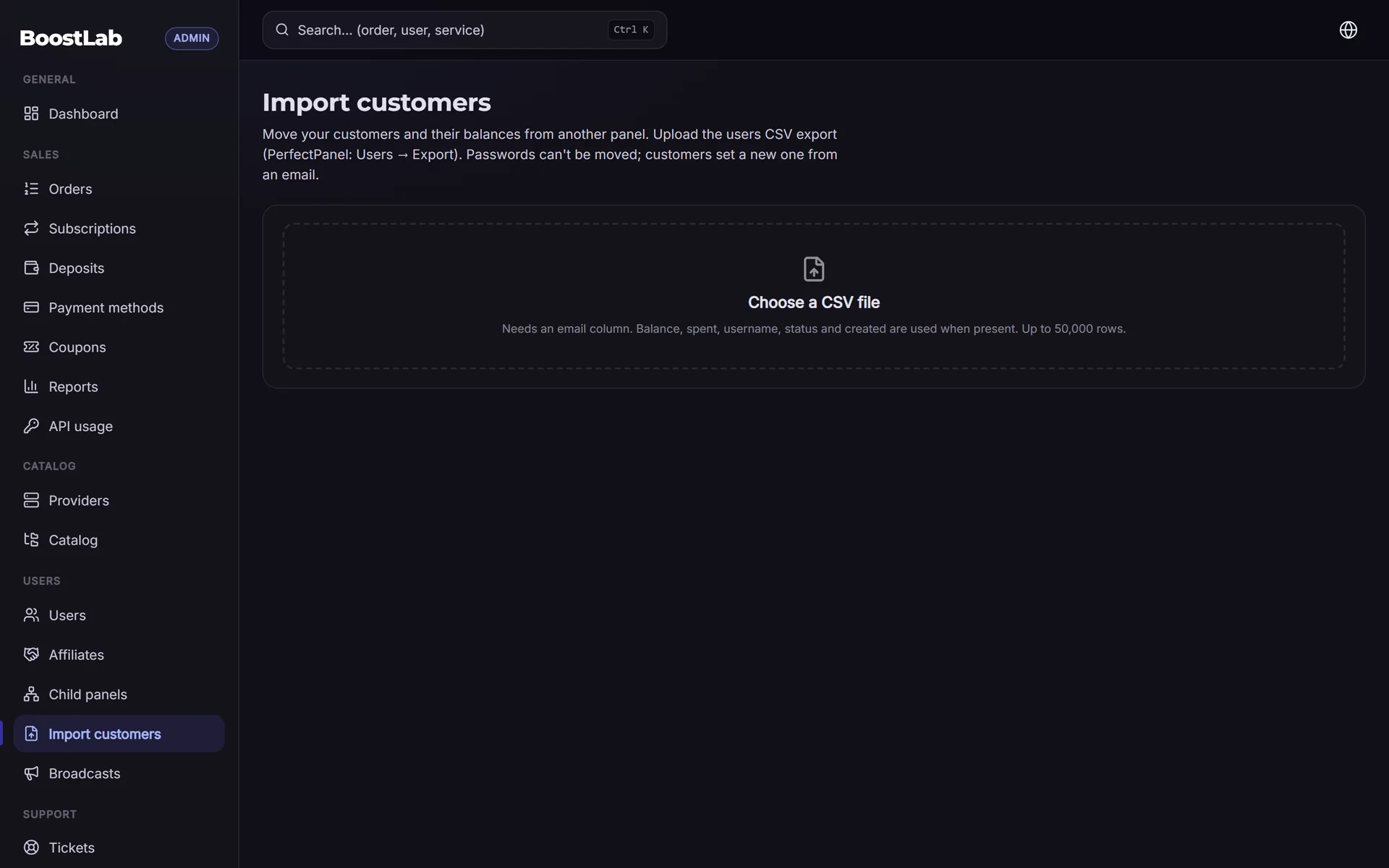Open the Users list page
The width and height of the screenshot is (1389, 868).
119,615
